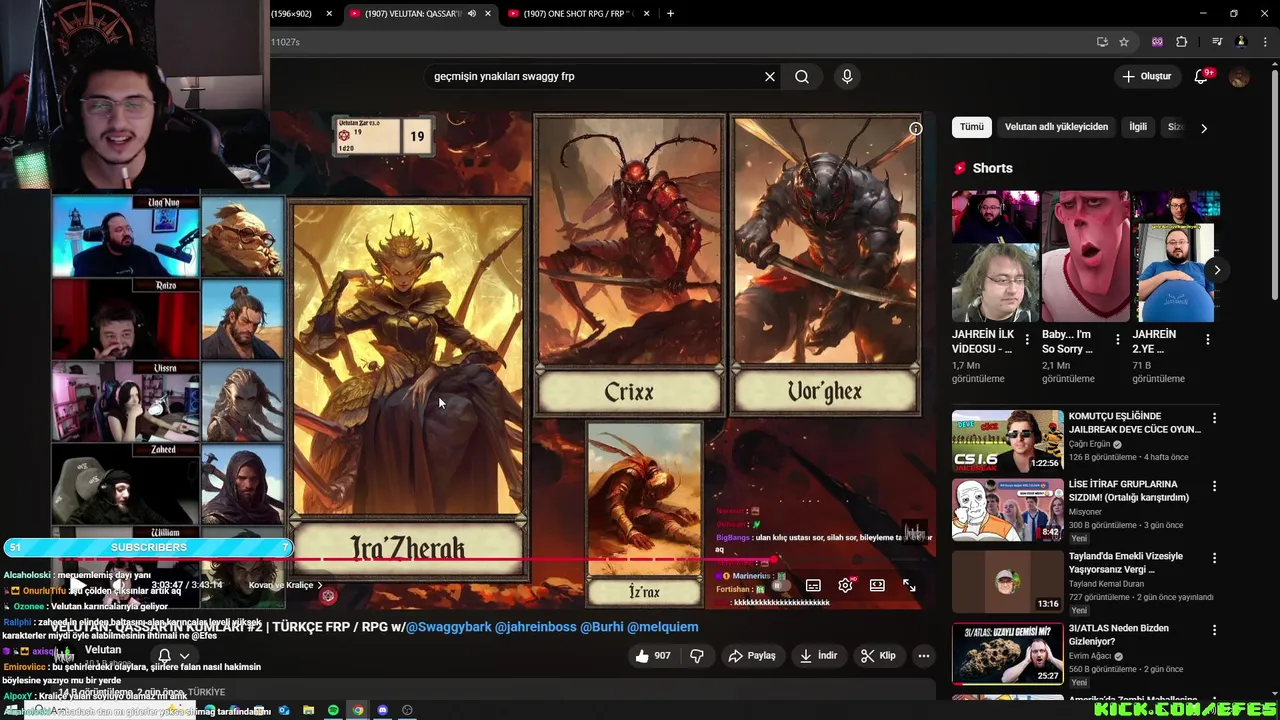Open the JAHREİN İLK VİDEOSU short thumbnail
This screenshot has height=720, width=1280.
point(995,256)
